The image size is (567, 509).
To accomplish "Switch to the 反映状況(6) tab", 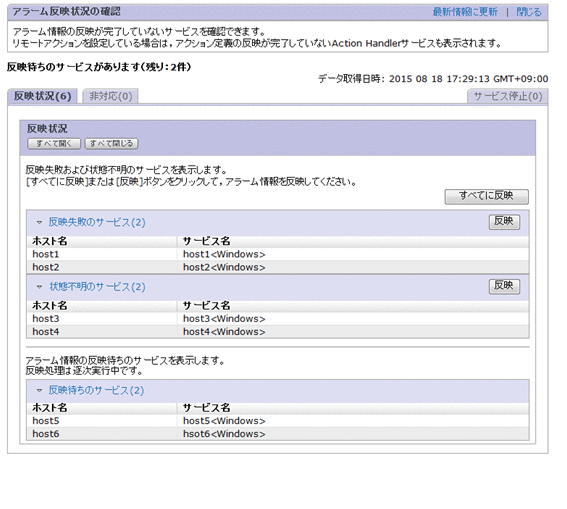I will pyautogui.click(x=42, y=96).
